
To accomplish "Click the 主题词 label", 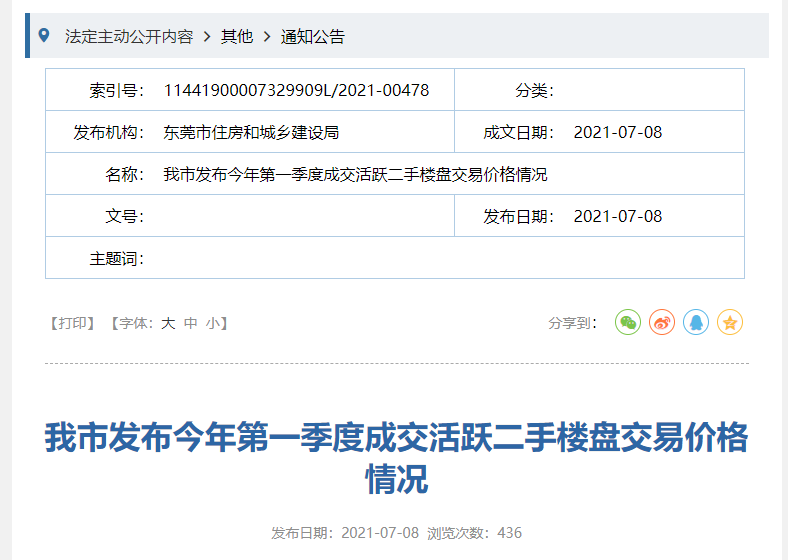I will click(117, 259).
